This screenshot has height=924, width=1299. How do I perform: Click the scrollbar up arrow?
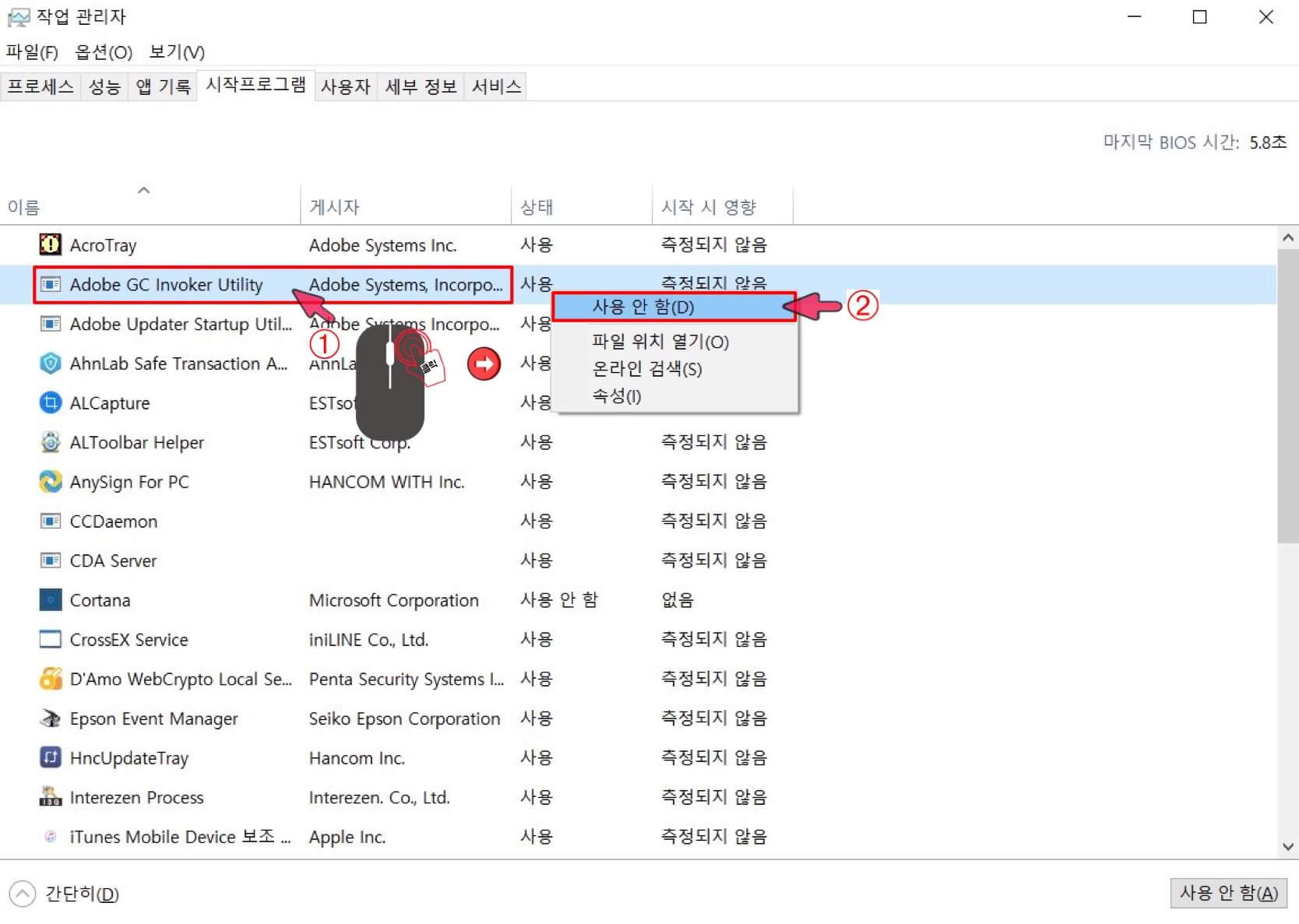click(1288, 237)
